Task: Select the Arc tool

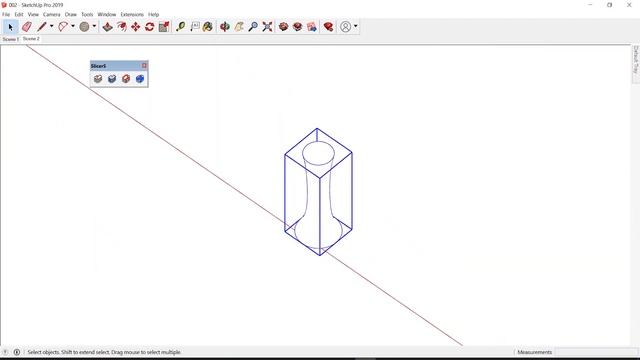Action: point(63,27)
